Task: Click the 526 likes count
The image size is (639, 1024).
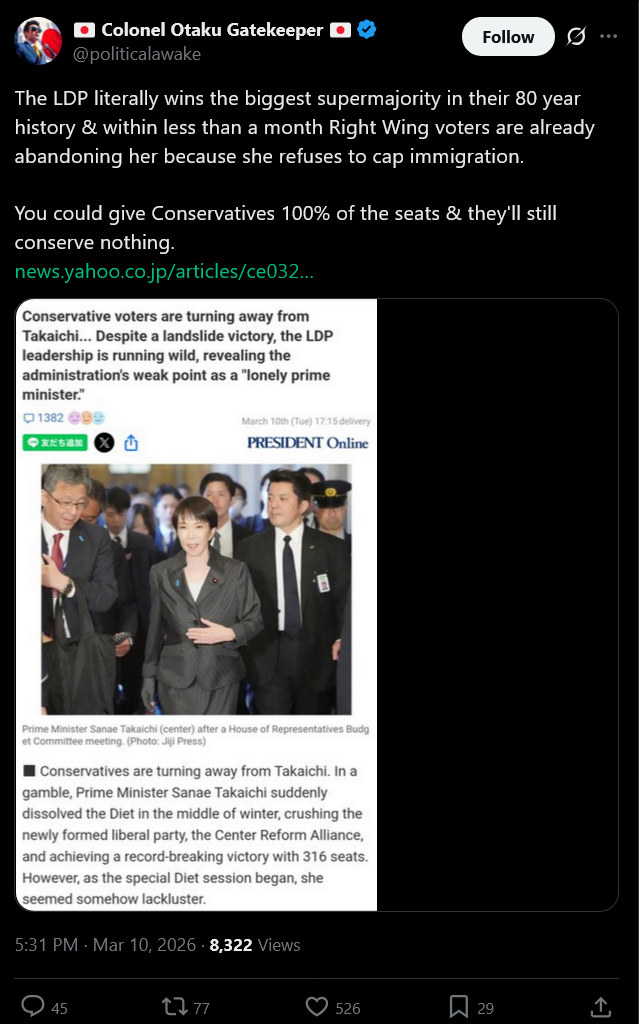Action: coord(348,1008)
